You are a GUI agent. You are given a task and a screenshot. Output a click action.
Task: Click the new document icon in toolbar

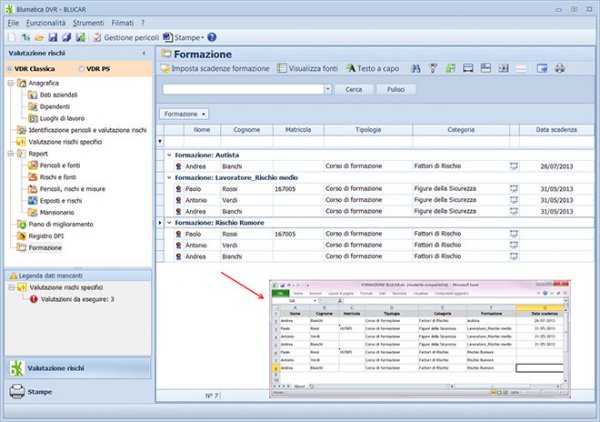(11, 37)
